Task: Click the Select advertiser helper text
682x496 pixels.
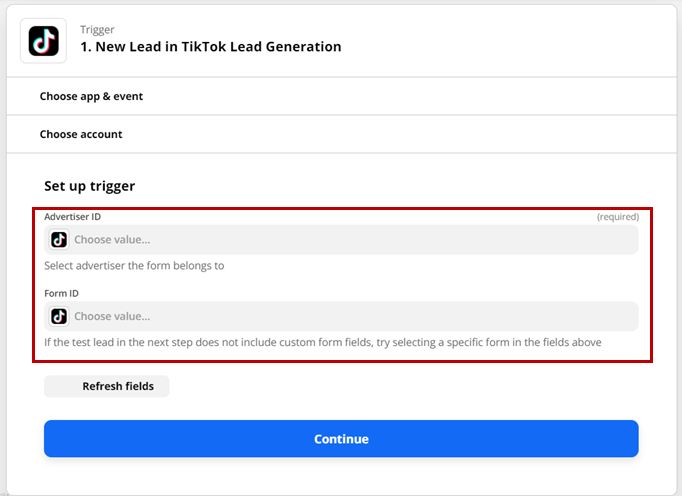Action: [134, 266]
